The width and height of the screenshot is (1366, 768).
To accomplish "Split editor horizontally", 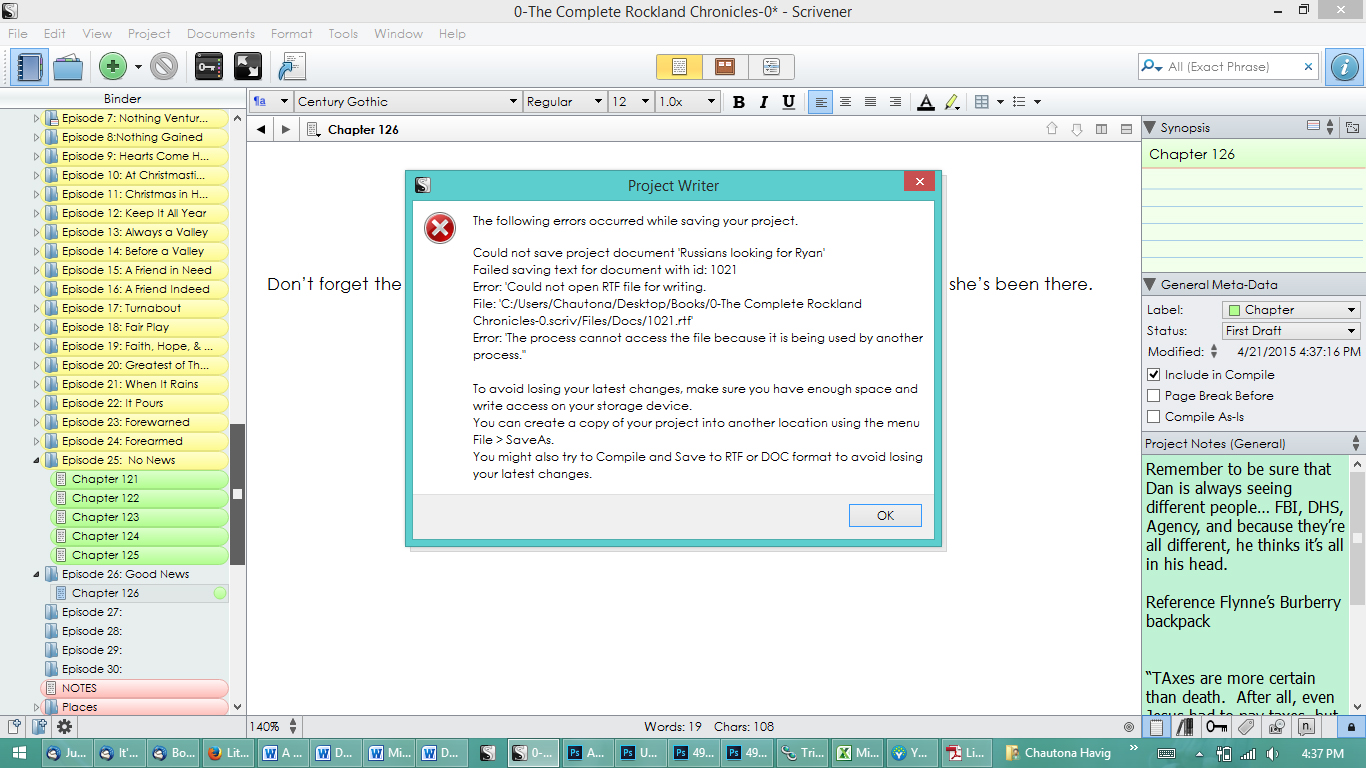I will tap(1127, 129).
